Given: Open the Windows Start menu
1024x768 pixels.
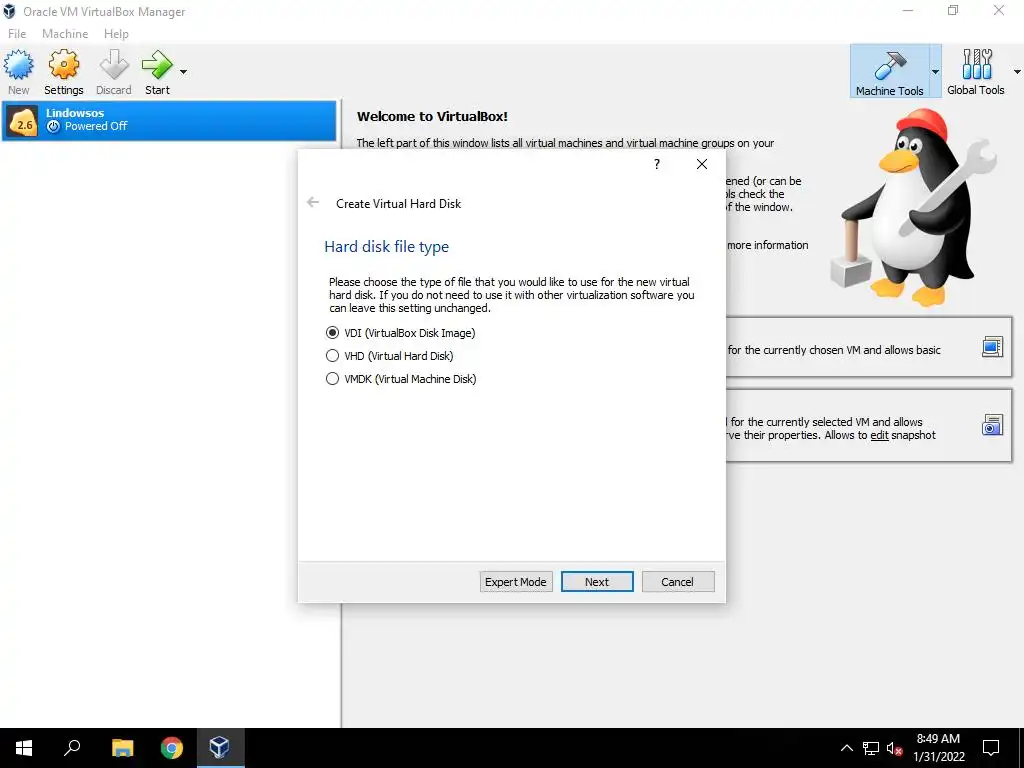Looking at the screenshot, I should point(24,748).
